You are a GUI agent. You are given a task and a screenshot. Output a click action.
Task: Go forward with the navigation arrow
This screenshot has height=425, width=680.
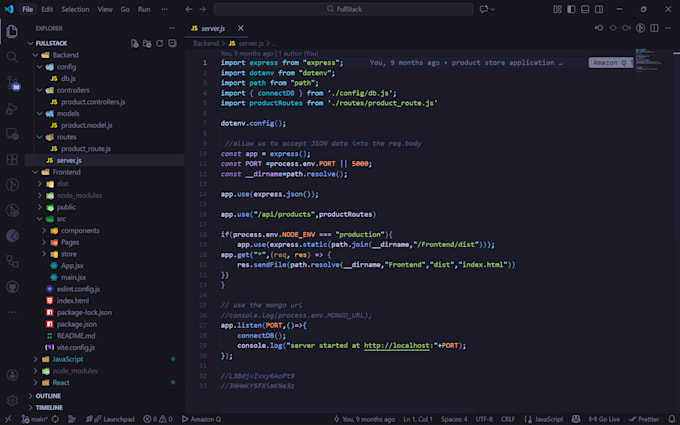[x=203, y=9]
